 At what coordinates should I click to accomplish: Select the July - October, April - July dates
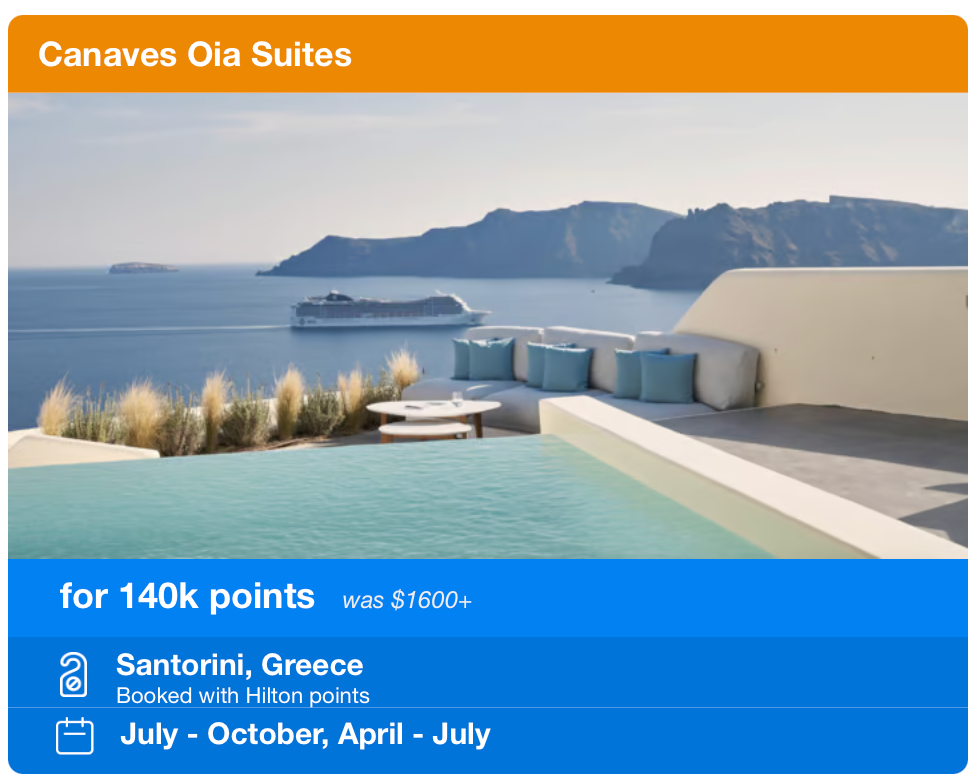(305, 735)
